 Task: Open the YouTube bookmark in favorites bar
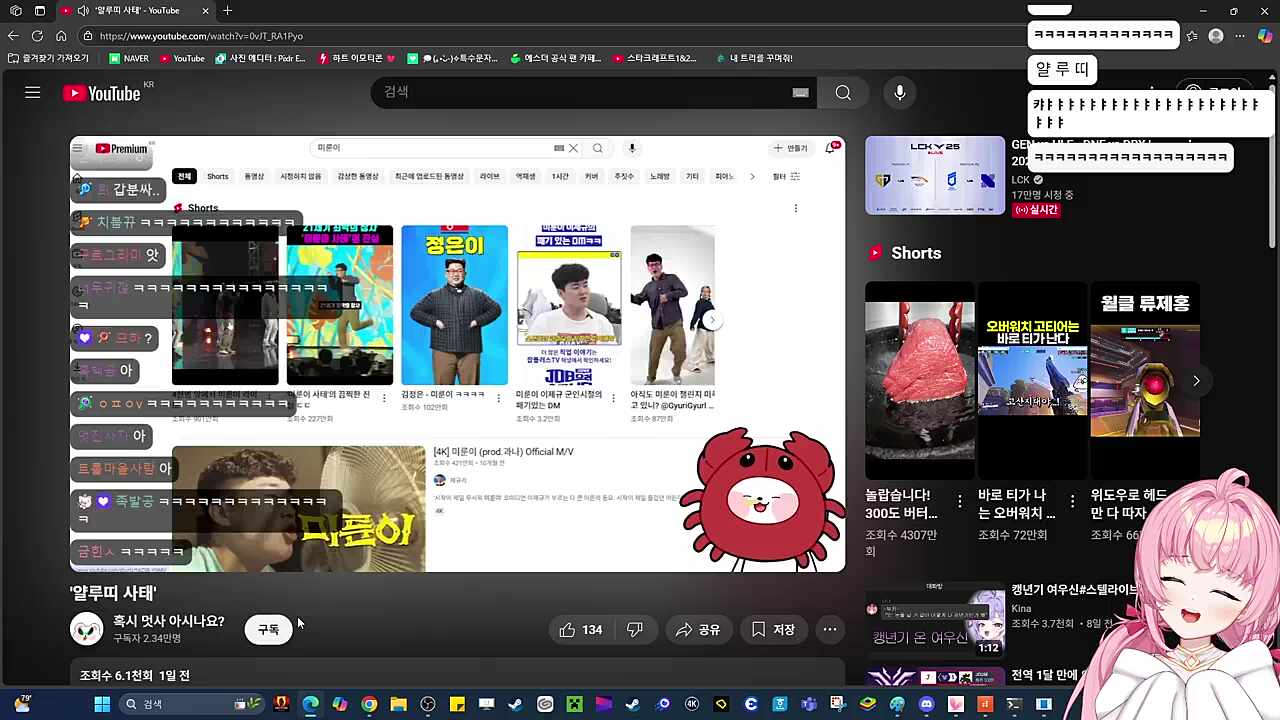(181, 58)
